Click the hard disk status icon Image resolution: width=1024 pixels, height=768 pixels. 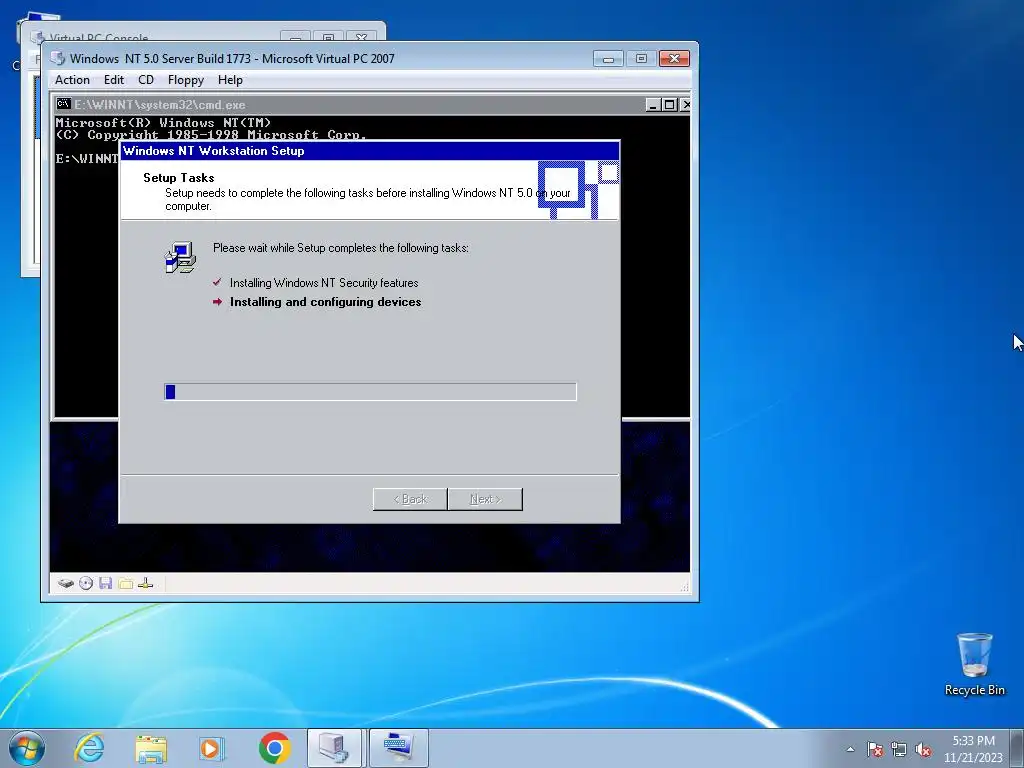65,583
